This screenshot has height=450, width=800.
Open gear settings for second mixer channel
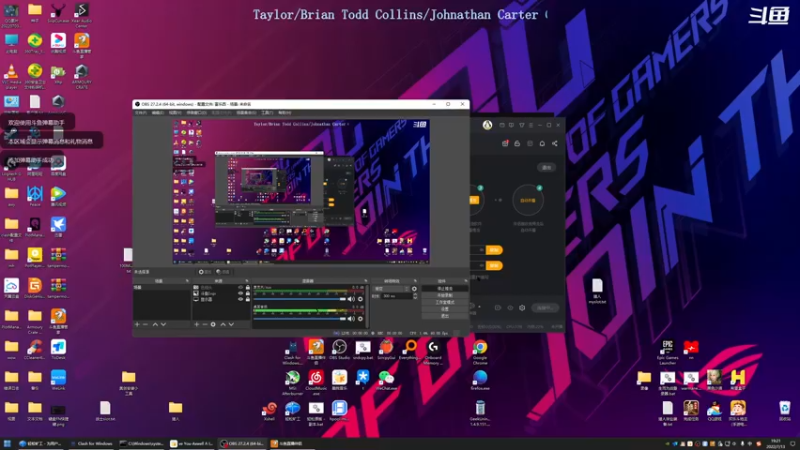click(360, 319)
